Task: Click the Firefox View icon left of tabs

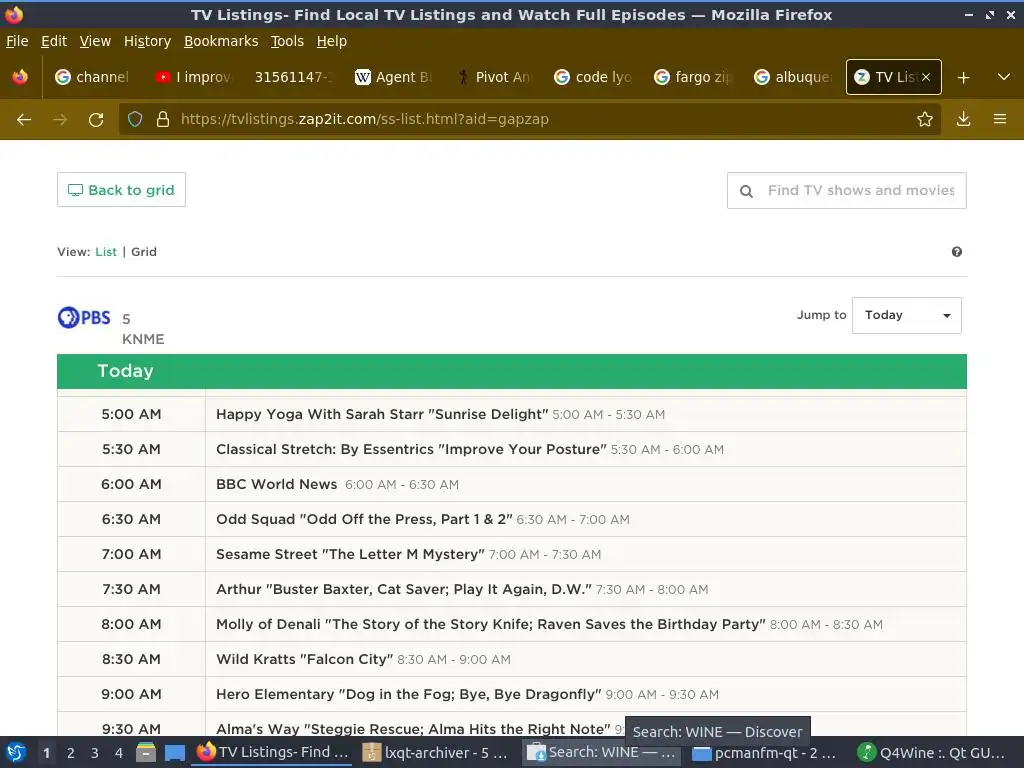Action: click(20, 77)
